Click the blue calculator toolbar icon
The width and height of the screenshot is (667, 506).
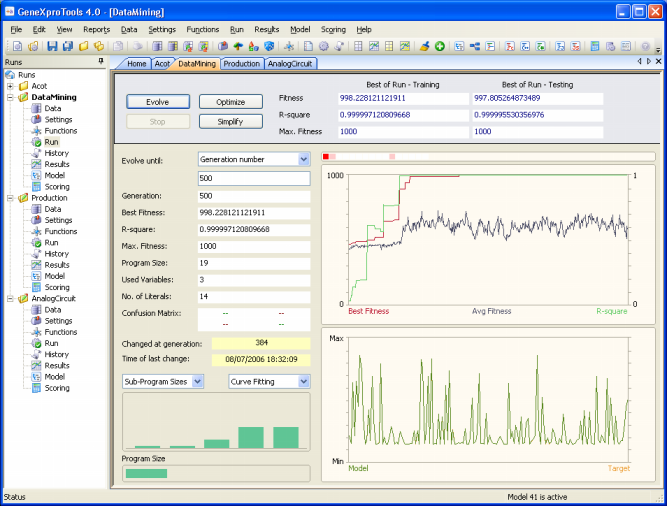tap(595, 46)
